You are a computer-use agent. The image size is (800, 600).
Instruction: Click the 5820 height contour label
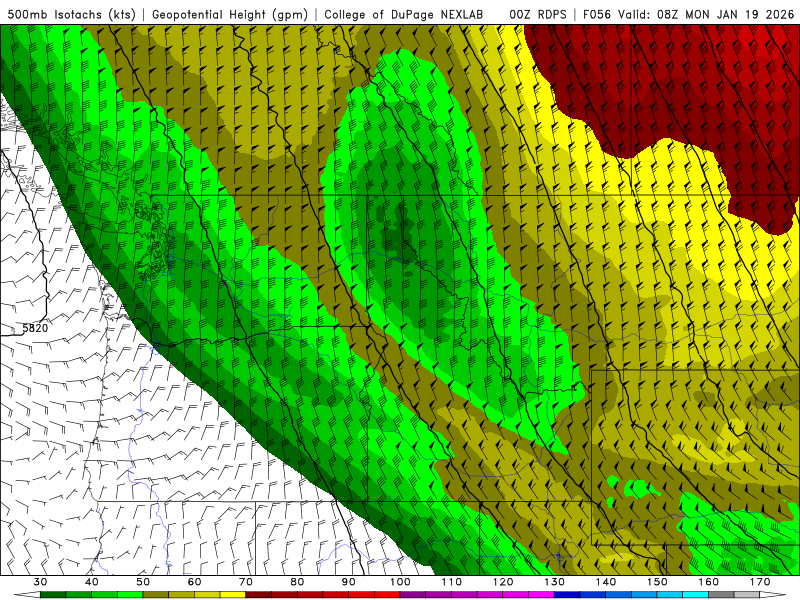35,328
